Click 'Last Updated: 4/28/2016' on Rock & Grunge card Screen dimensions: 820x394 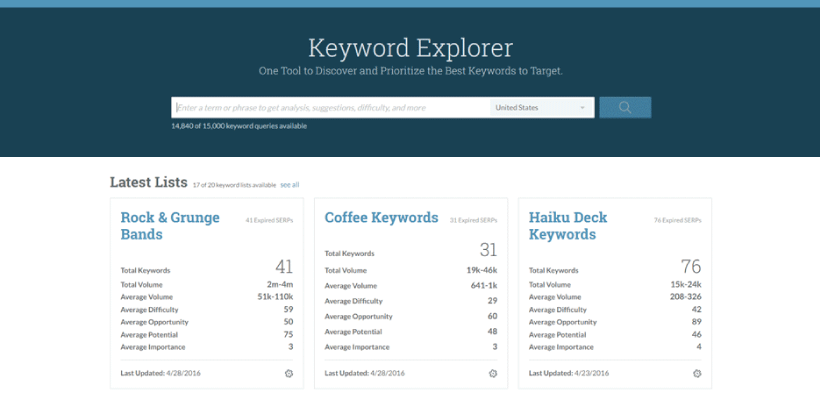[x=161, y=374]
